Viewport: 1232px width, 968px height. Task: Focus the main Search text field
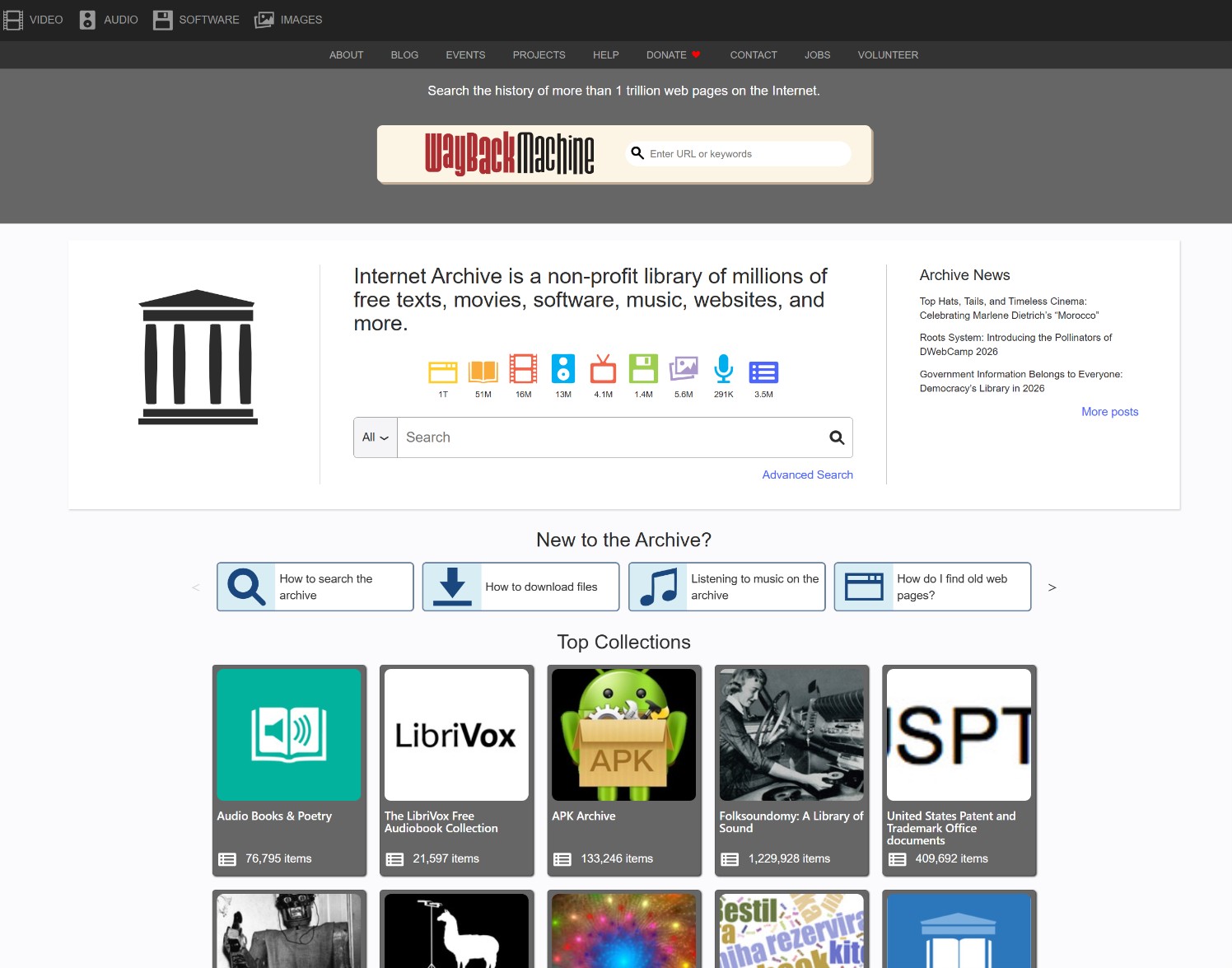[614, 437]
